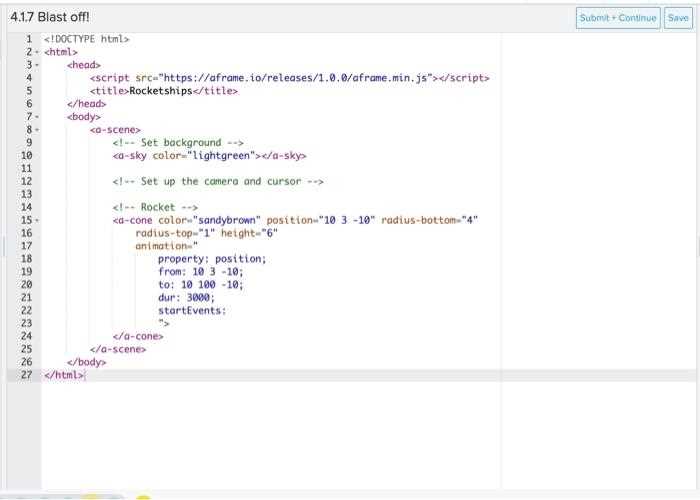Click the 'property: position;' line
The image size is (700, 500).
click(212, 259)
